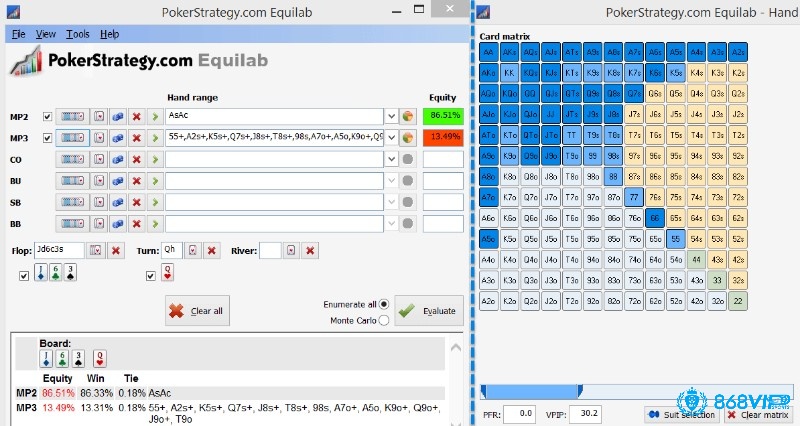
Task: Click Jack of diamonds flop card
Action: tap(41, 272)
